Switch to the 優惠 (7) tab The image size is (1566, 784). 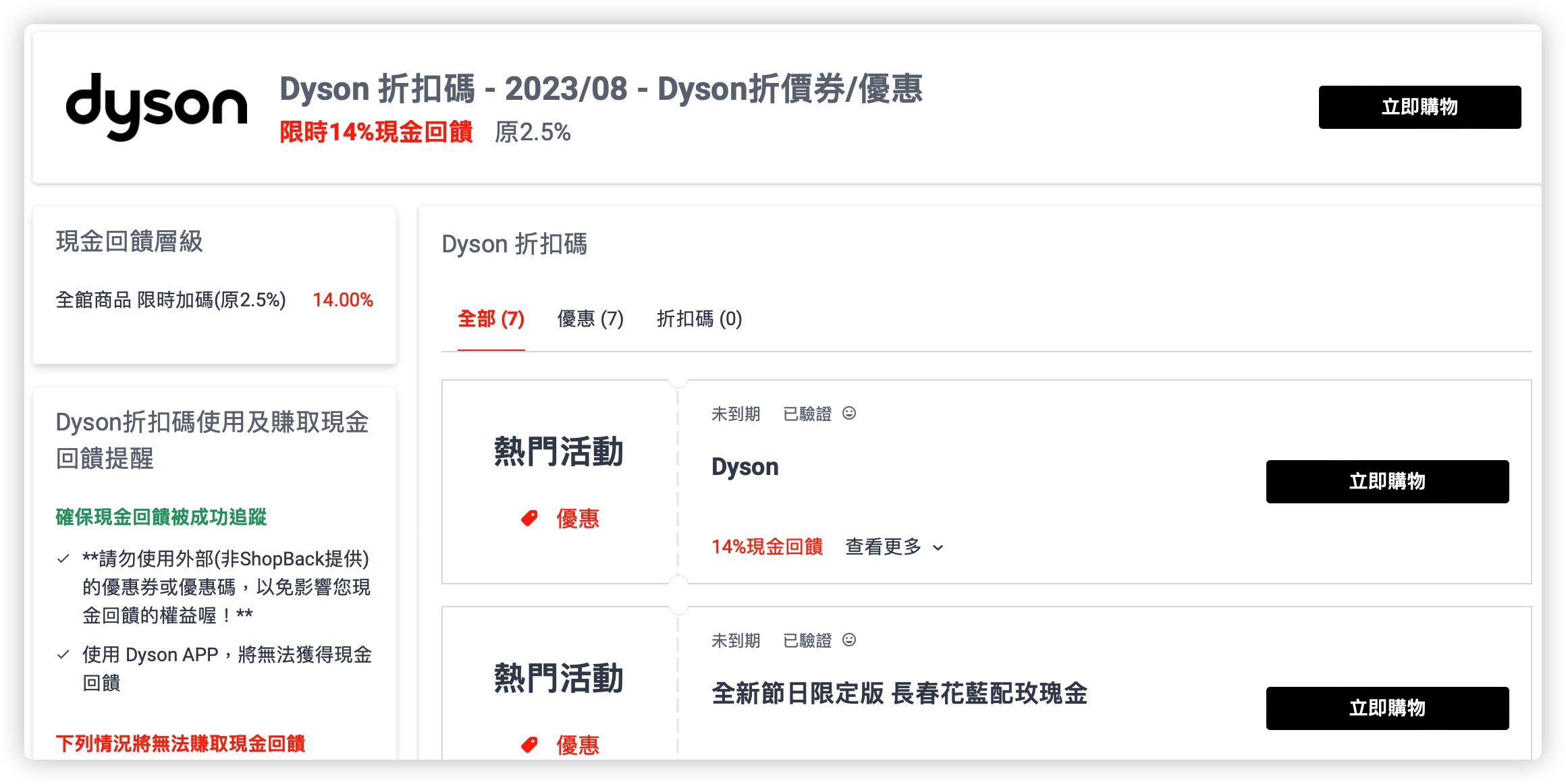590,318
